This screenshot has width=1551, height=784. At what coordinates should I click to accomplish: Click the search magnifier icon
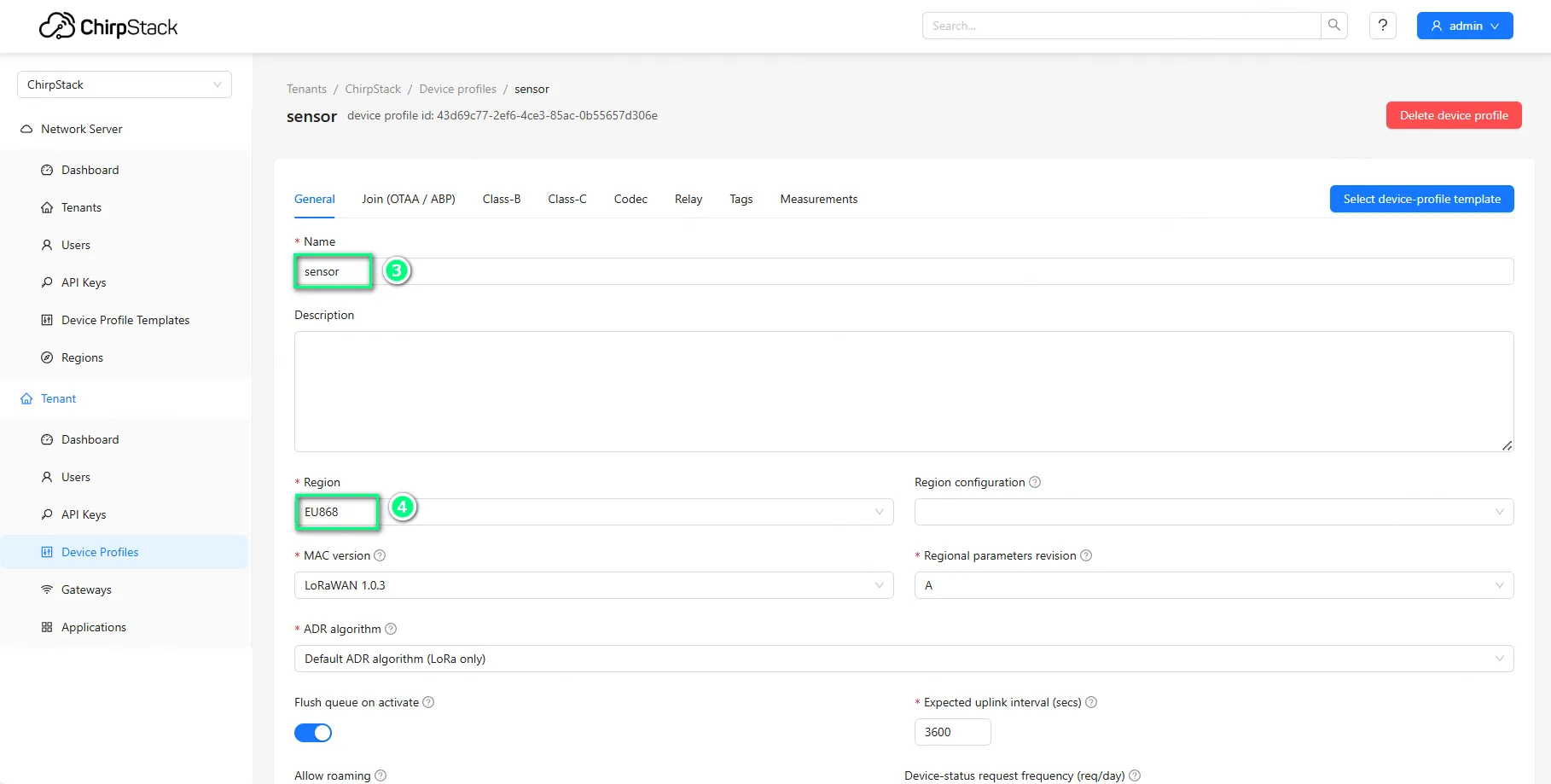(x=1333, y=26)
